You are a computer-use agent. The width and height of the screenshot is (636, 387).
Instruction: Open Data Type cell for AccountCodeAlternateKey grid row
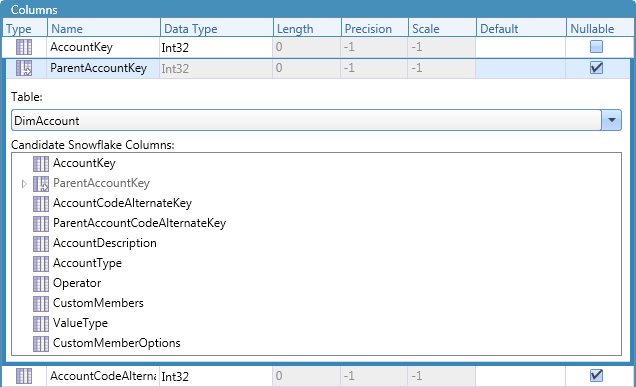point(216,376)
